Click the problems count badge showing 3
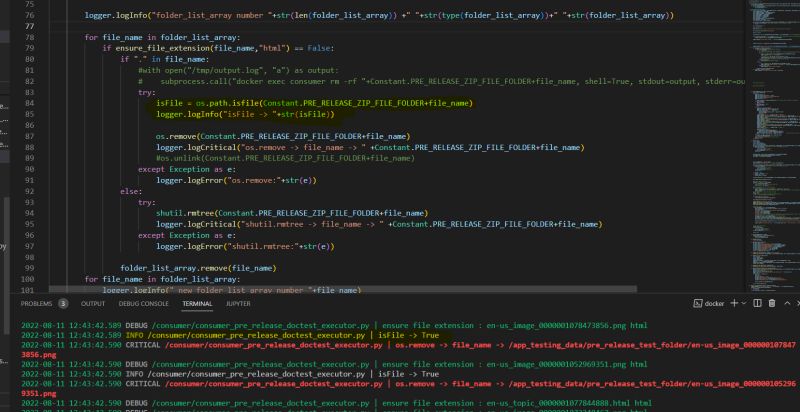Image resolution: width=800 pixels, height=412 pixels. 63,303
